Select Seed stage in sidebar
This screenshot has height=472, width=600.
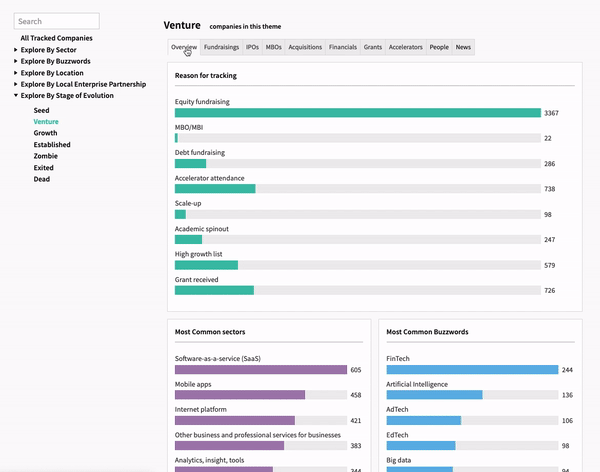41,110
